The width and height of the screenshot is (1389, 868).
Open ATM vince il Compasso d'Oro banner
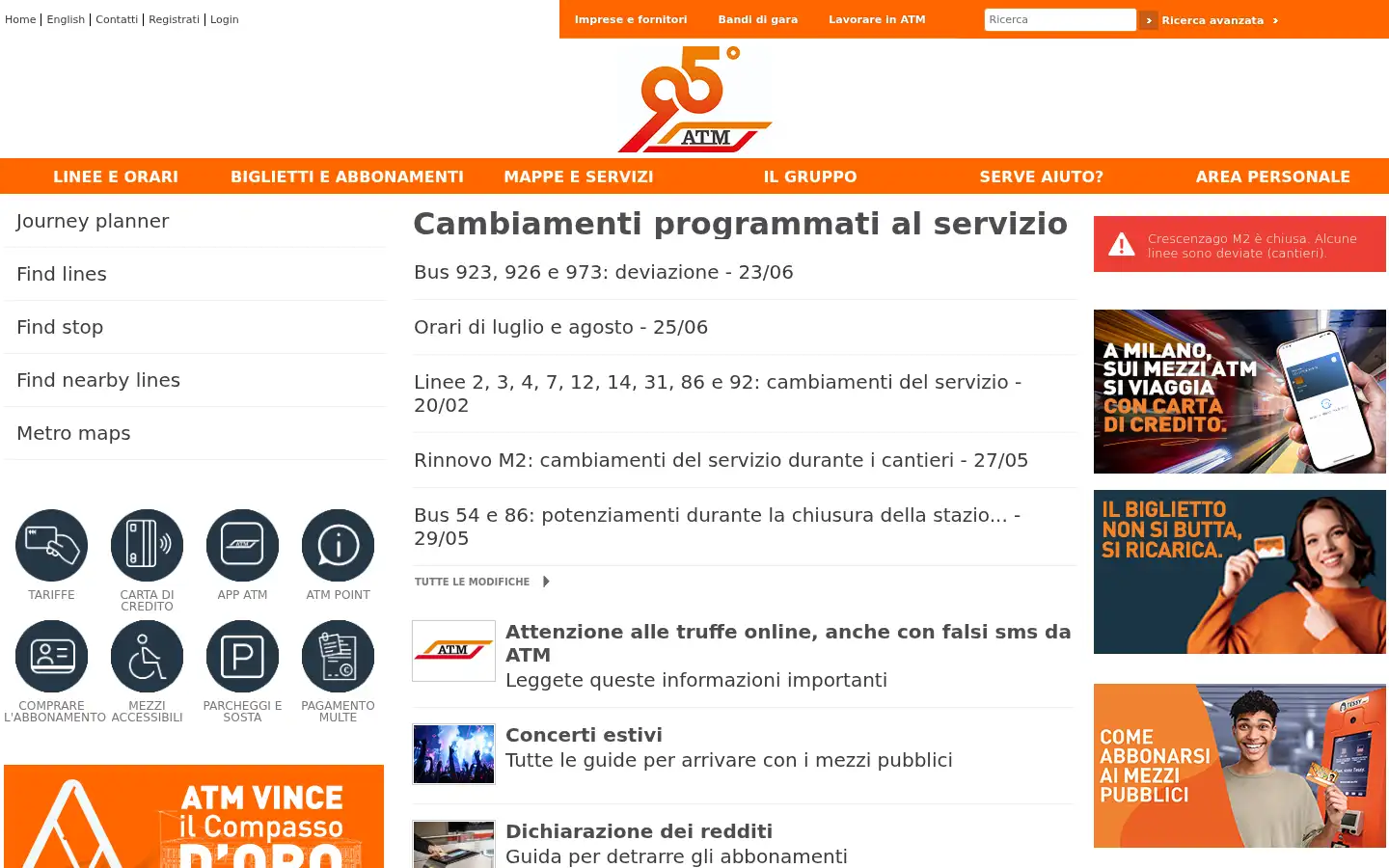click(194, 816)
